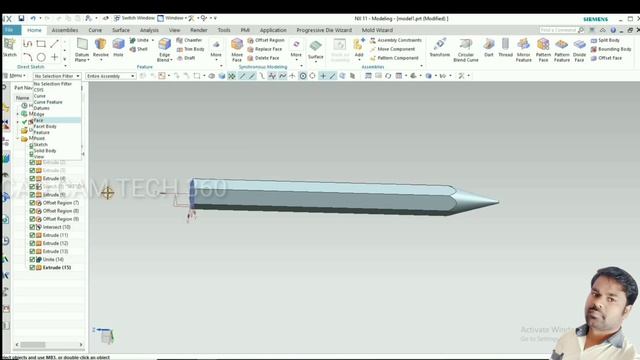
Task: Click Bounding Body in the ribbon
Action: click(x=611, y=49)
